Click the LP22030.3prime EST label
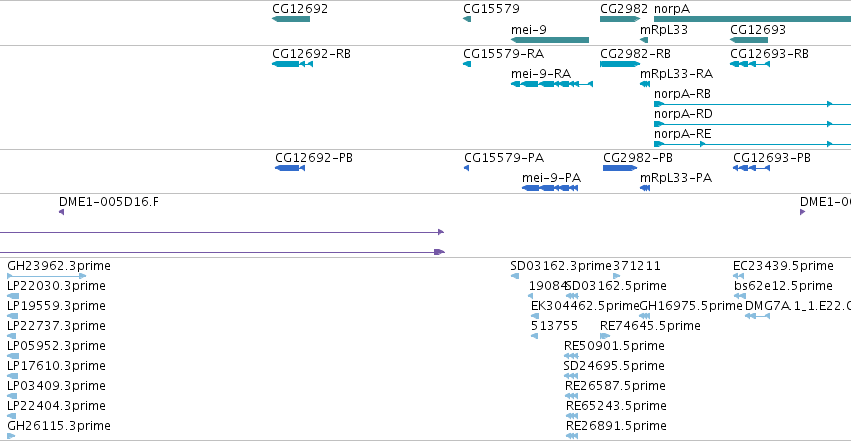The image size is (851, 441). pyautogui.click(x=56, y=286)
